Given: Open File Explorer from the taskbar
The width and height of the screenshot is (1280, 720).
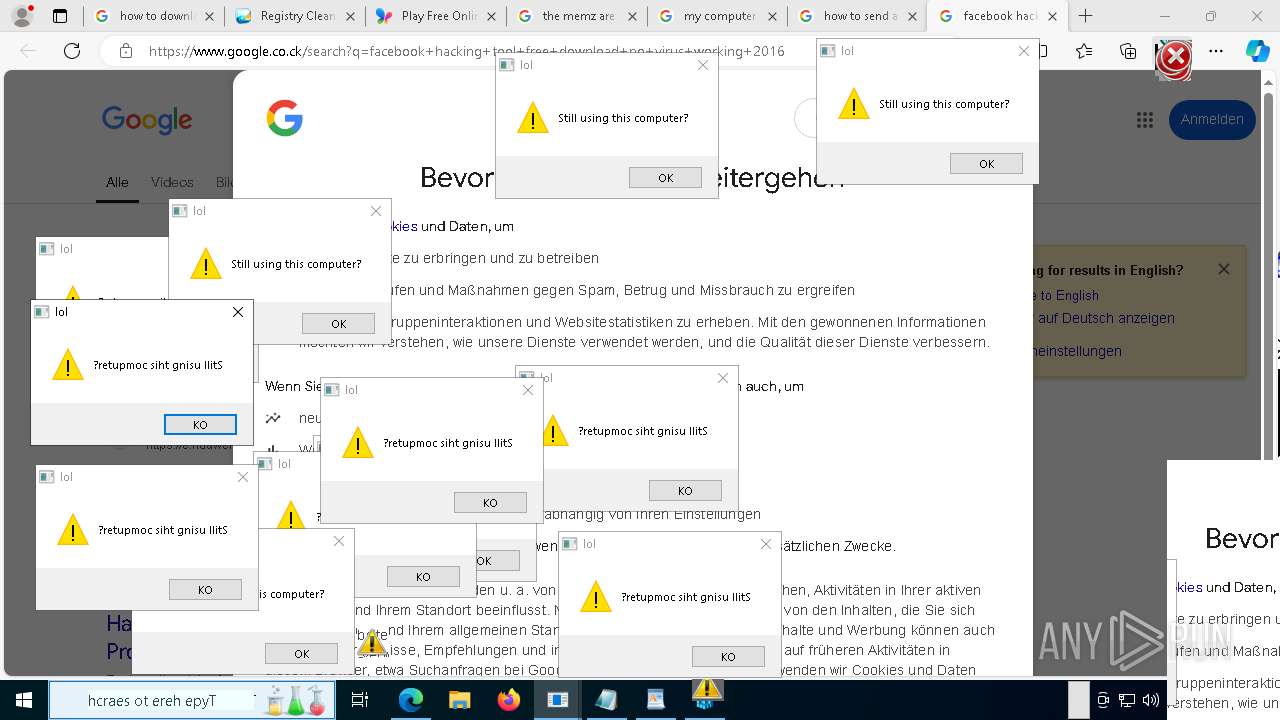Looking at the screenshot, I should tap(459, 700).
